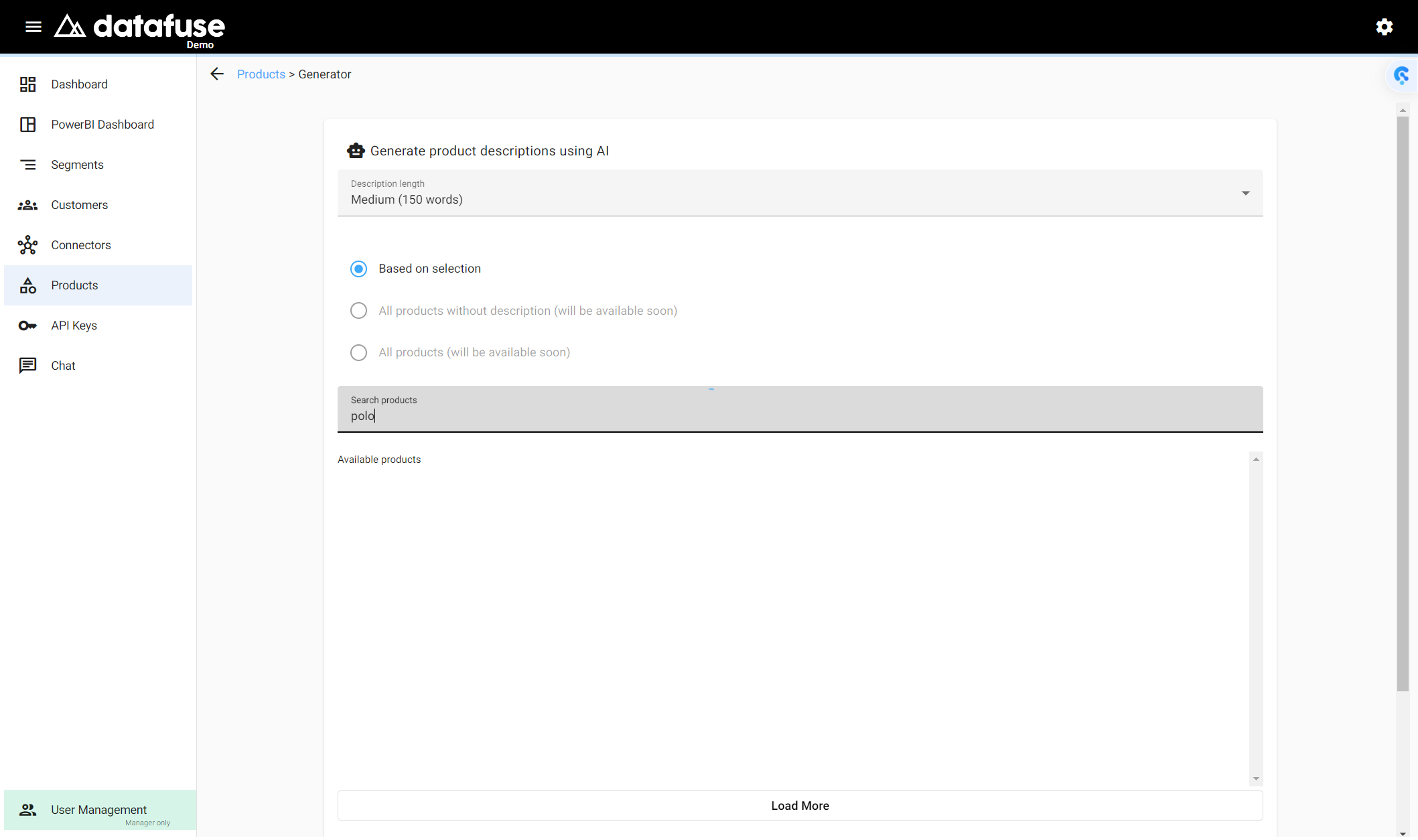The height and width of the screenshot is (840, 1418).
Task: Open PowerBI Dashboard menu item
Action: [98, 125]
